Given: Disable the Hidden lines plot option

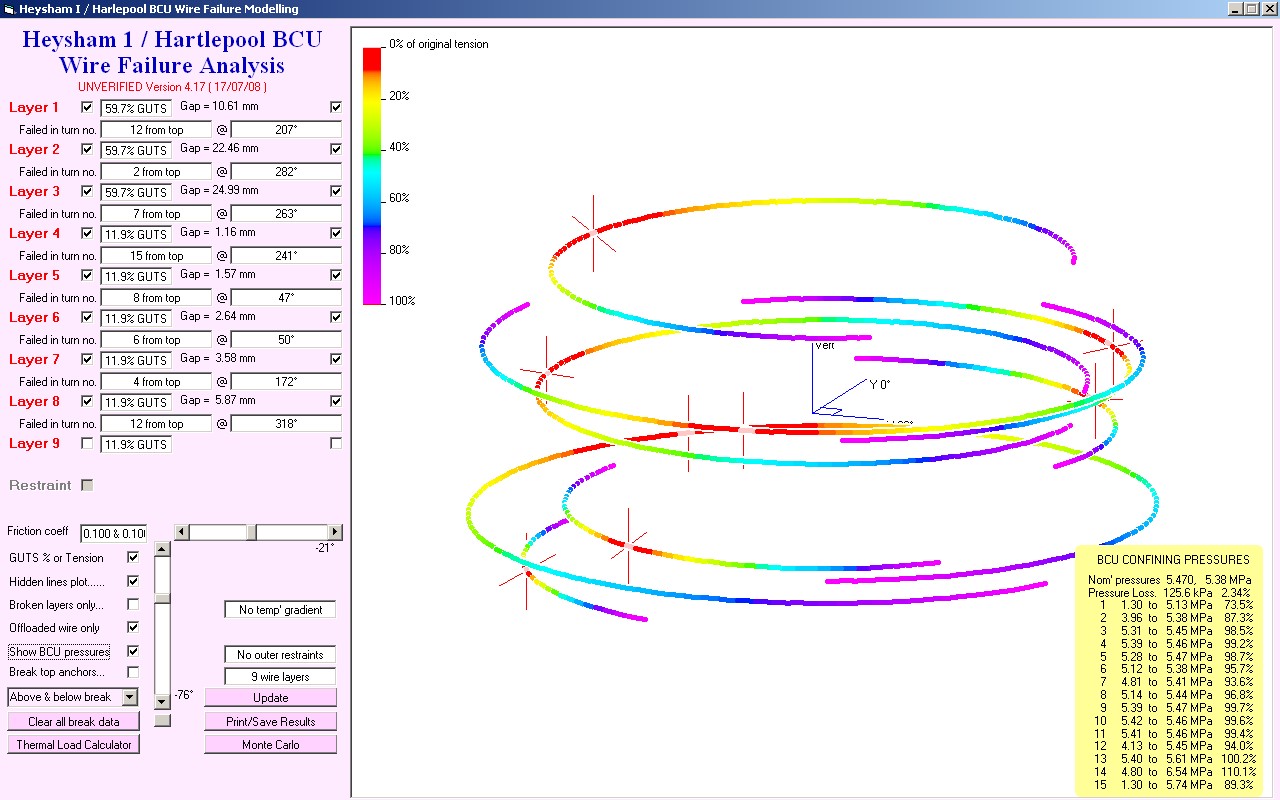Looking at the screenshot, I should point(133,581).
